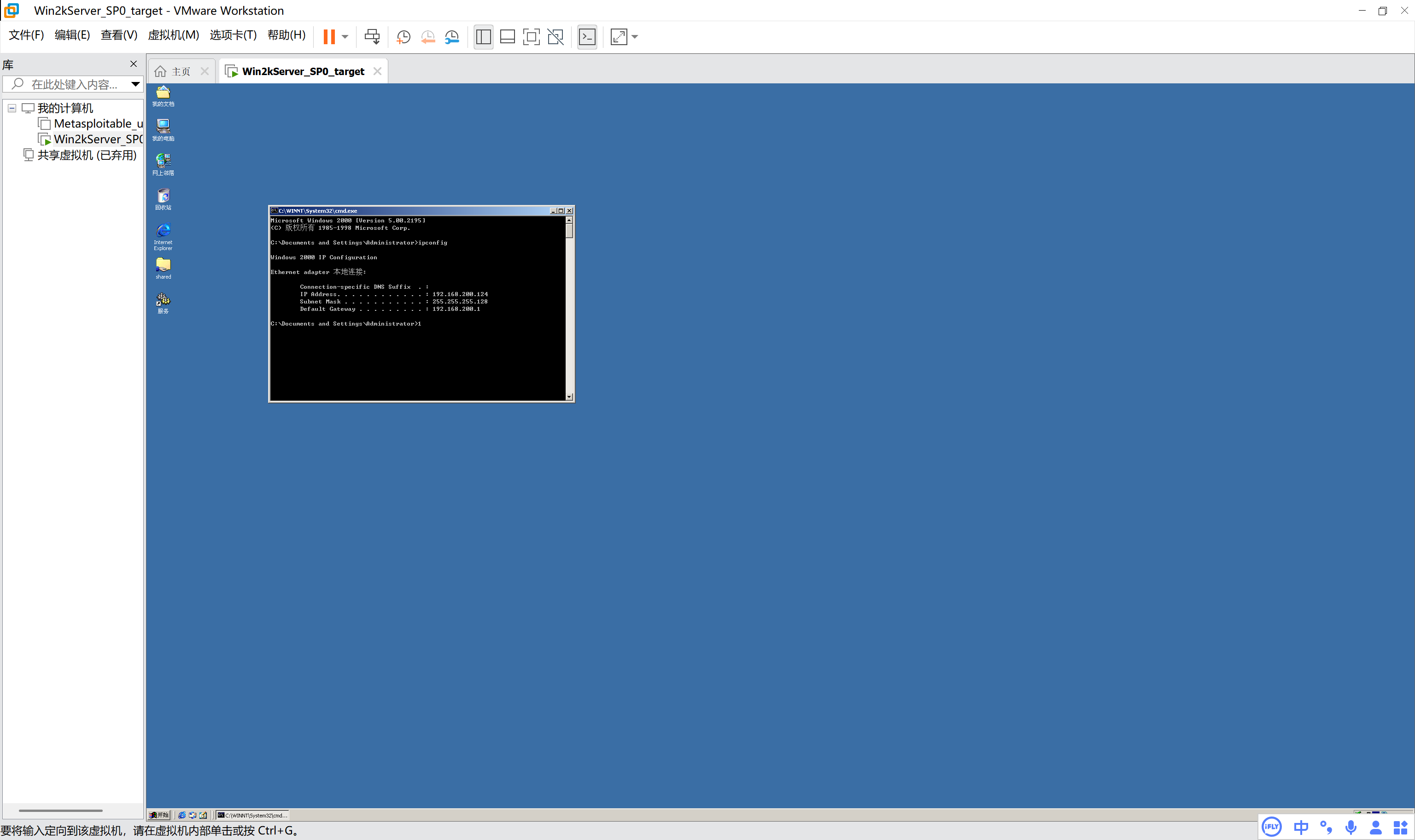The height and width of the screenshot is (840, 1415).
Task: Click the 开始 Start button in guest
Action: point(159,815)
